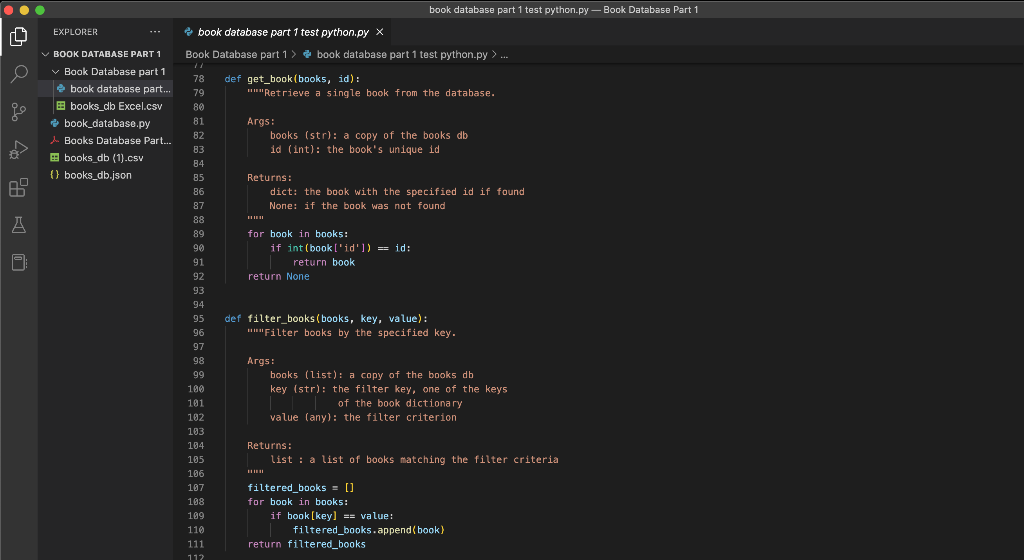Image resolution: width=1024 pixels, height=560 pixels.
Task: Click 'filtered_books.append(book)' line
Action: 368,530
